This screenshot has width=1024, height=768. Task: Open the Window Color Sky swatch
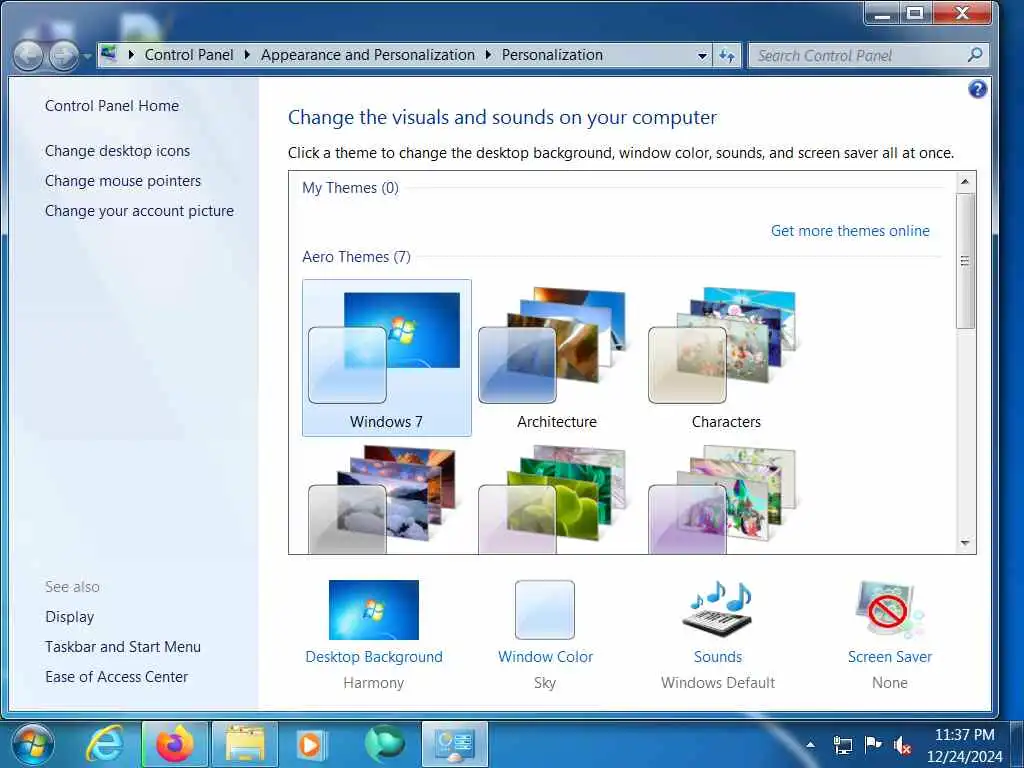pos(545,609)
